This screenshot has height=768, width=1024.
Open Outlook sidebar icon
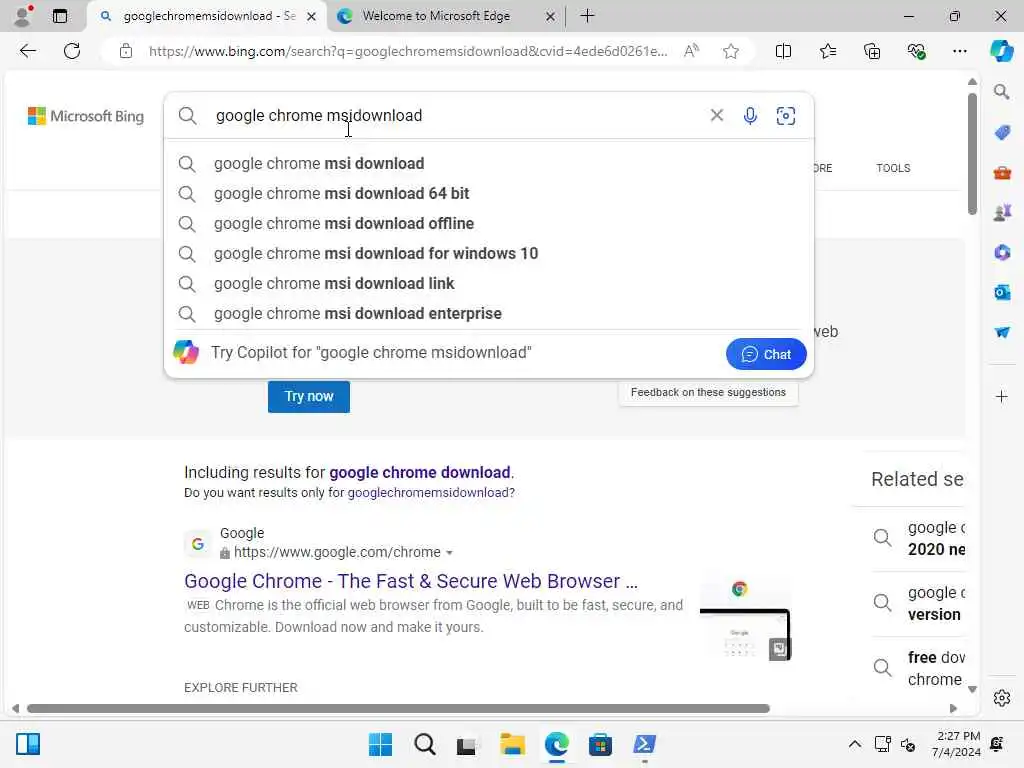(x=1002, y=293)
